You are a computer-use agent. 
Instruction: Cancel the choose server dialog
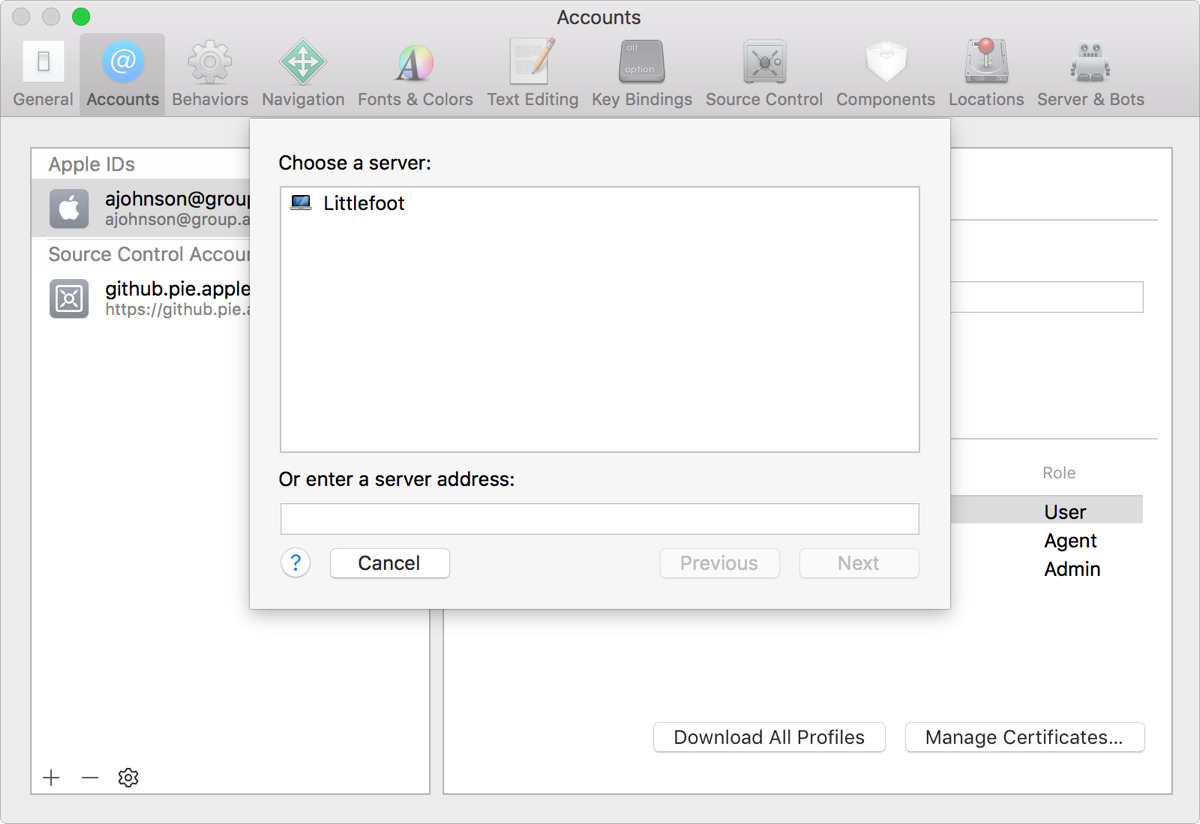389,563
